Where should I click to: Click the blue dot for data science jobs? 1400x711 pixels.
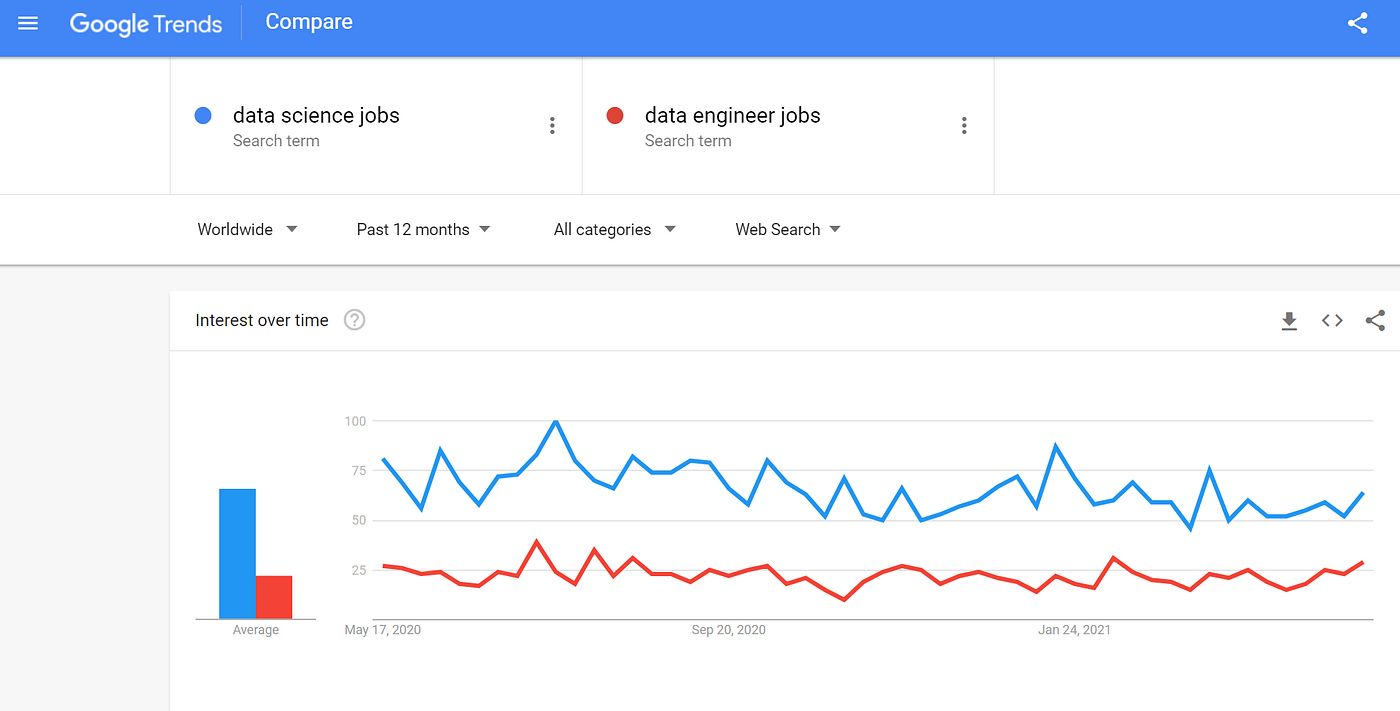tap(203, 116)
